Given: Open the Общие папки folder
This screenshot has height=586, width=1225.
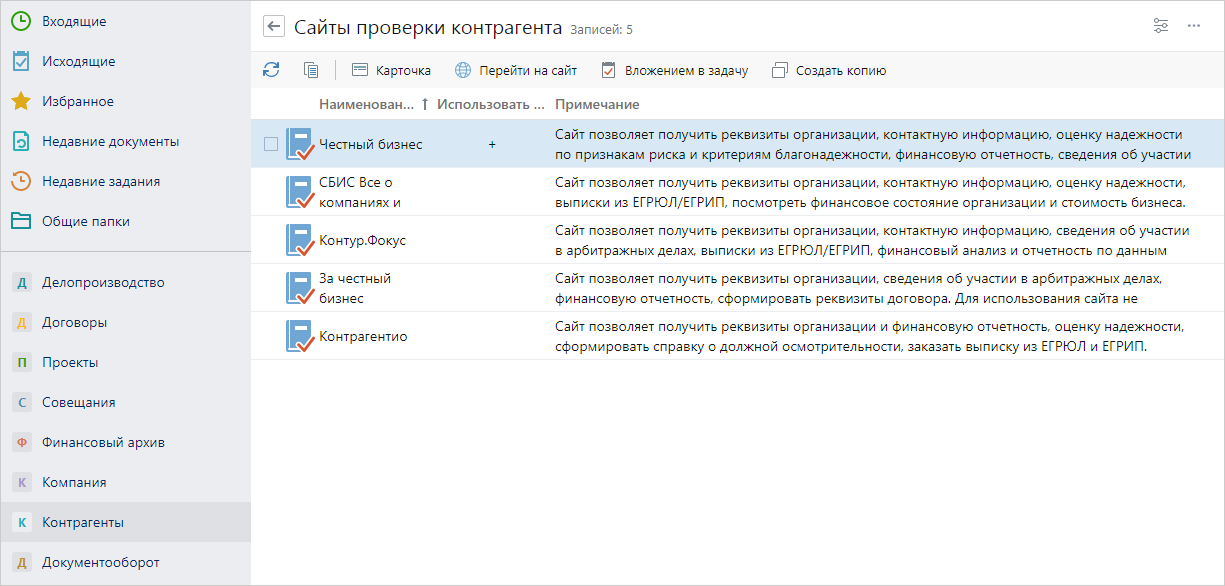Looking at the screenshot, I should pos(85,222).
